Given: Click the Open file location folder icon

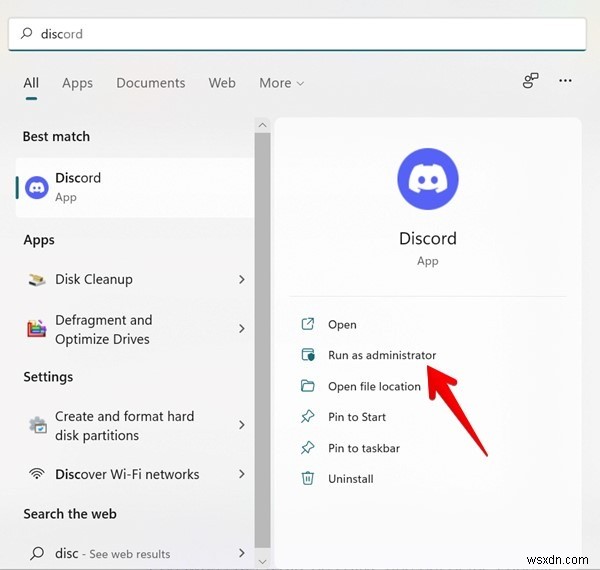Looking at the screenshot, I should pyautogui.click(x=308, y=386).
